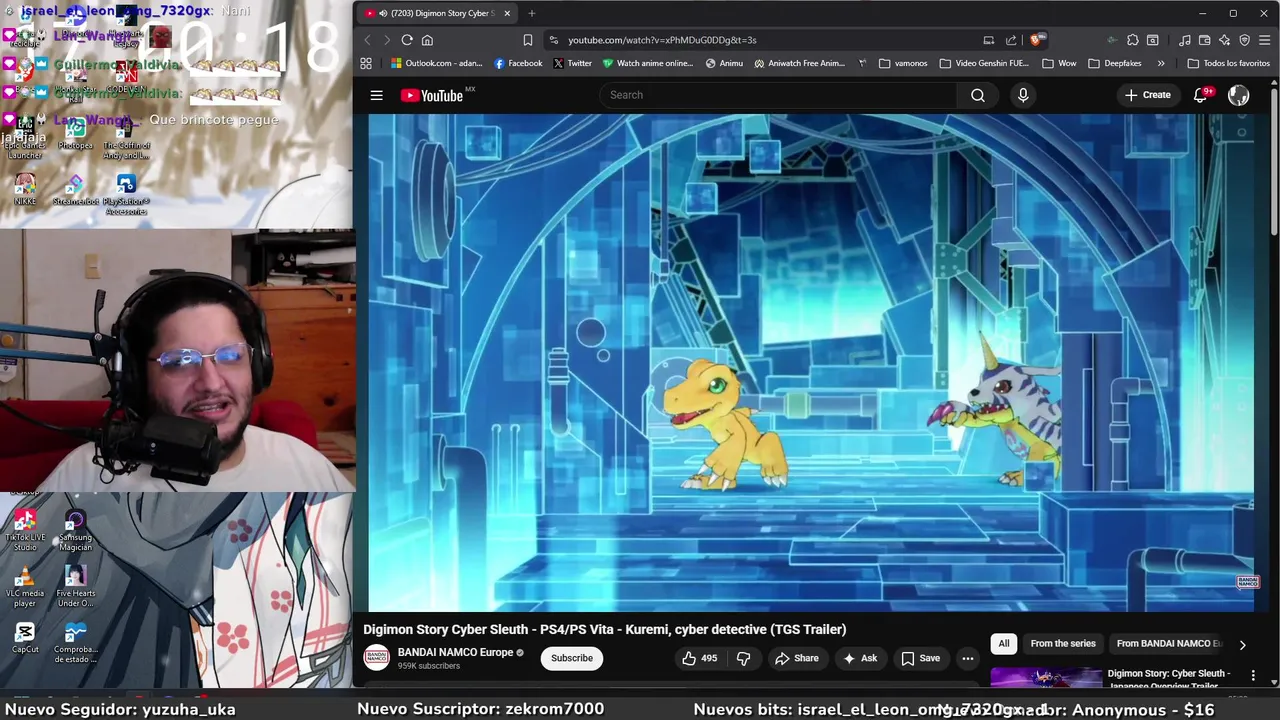Viewport: 1280px width, 720px height.
Task: Show more filter chips with right chevron
Action: pyautogui.click(x=1242, y=645)
